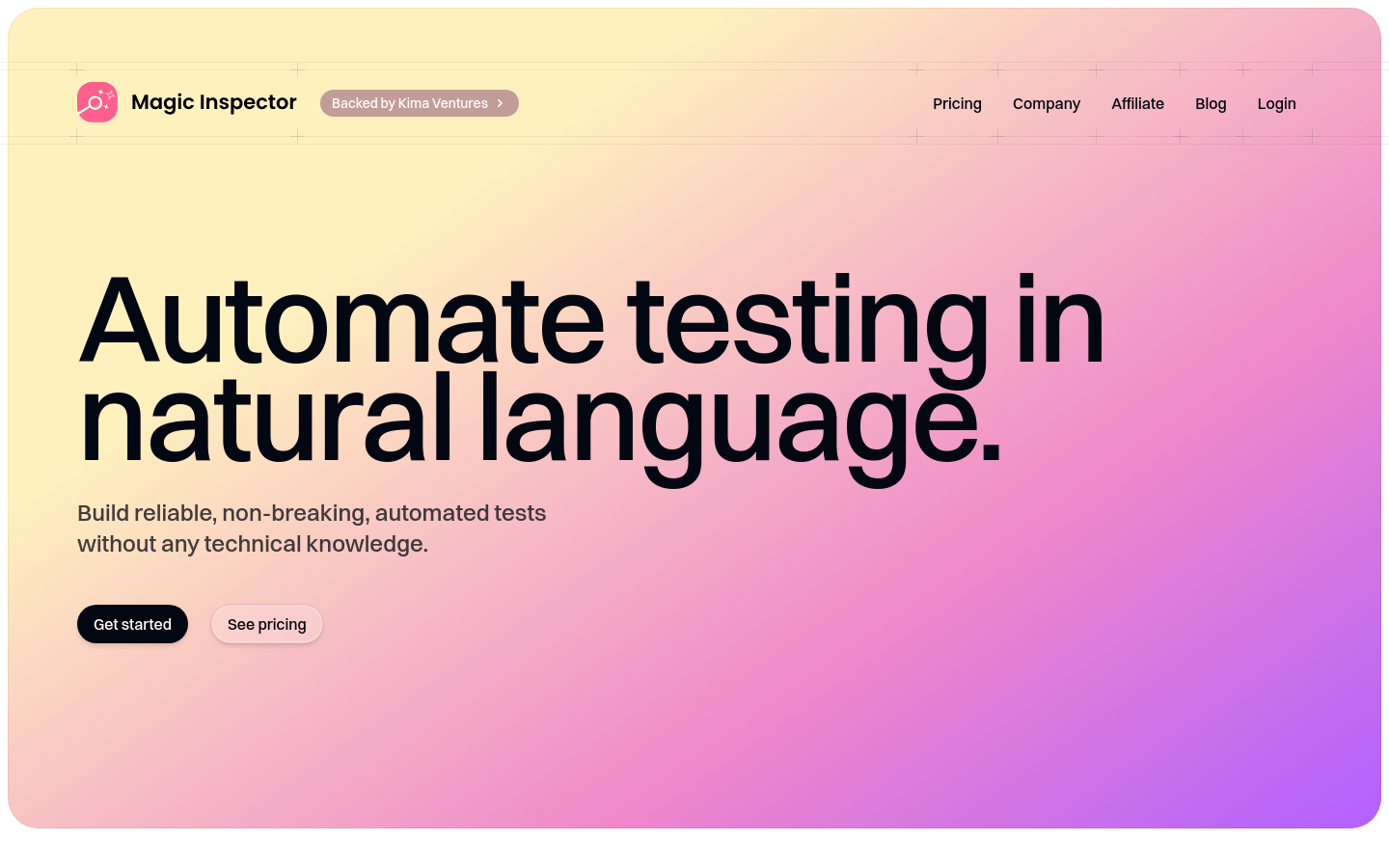Screen dimensions: 1389x868
Task: Visit the Blog from the top navigation
Action: coord(1211,103)
